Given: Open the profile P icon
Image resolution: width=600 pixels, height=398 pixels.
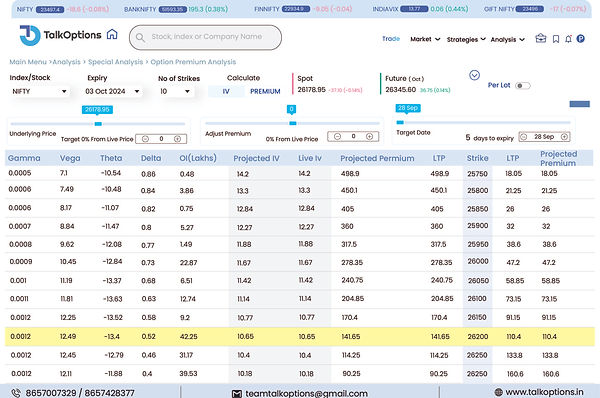Looking at the screenshot, I should coord(580,39).
